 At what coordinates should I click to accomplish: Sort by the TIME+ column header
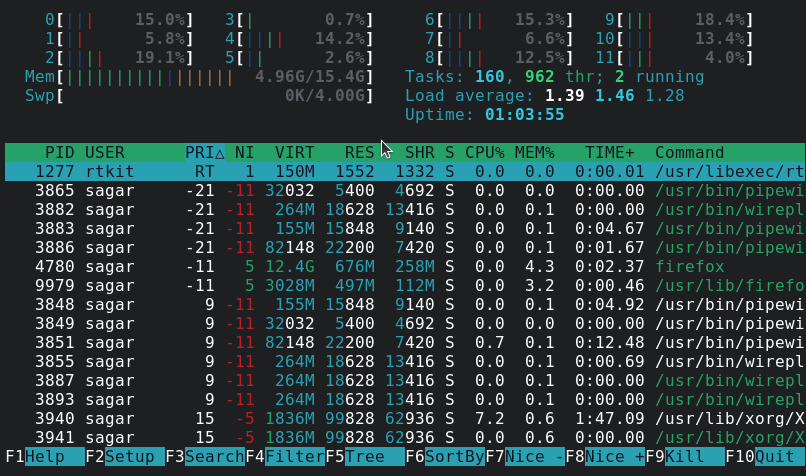tap(609, 153)
